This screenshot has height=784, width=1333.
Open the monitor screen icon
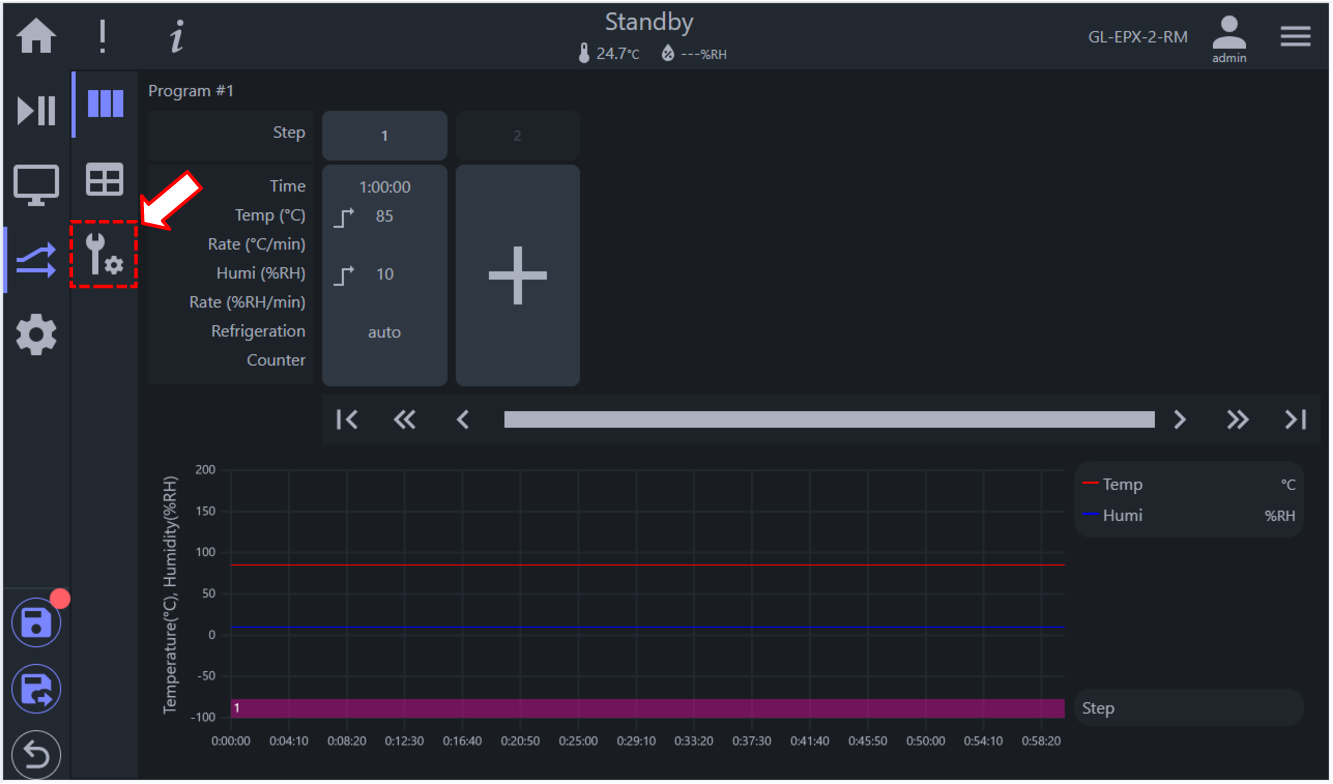pyautogui.click(x=36, y=186)
